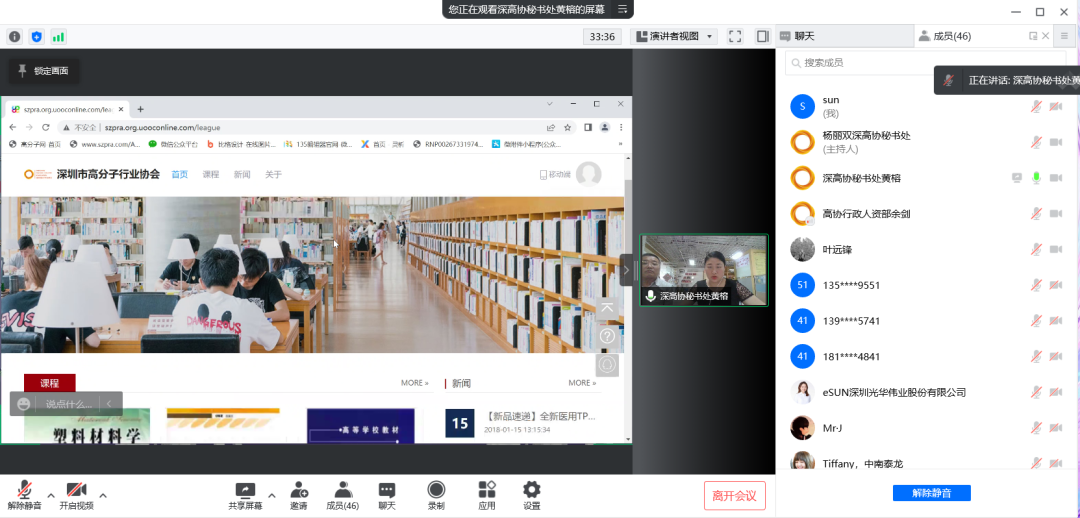Toggle microphone for member sun

[x=1036, y=107]
